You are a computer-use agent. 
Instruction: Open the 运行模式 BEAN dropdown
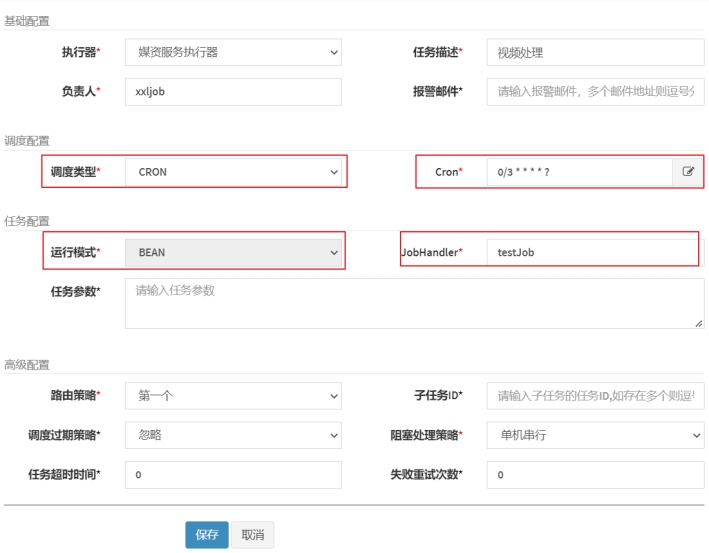(233, 253)
